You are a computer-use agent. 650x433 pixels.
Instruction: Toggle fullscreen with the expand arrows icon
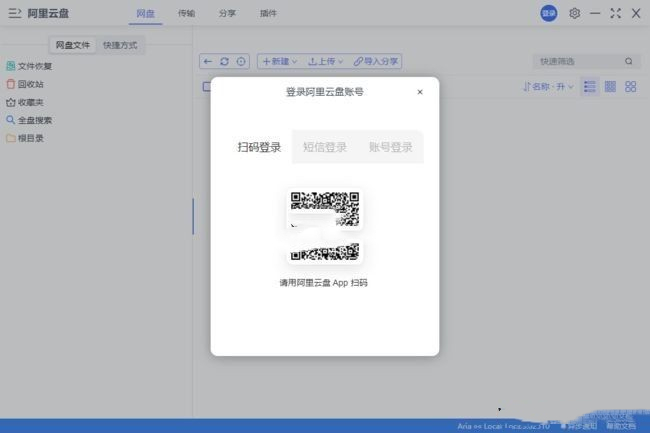(x=615, y=14)
